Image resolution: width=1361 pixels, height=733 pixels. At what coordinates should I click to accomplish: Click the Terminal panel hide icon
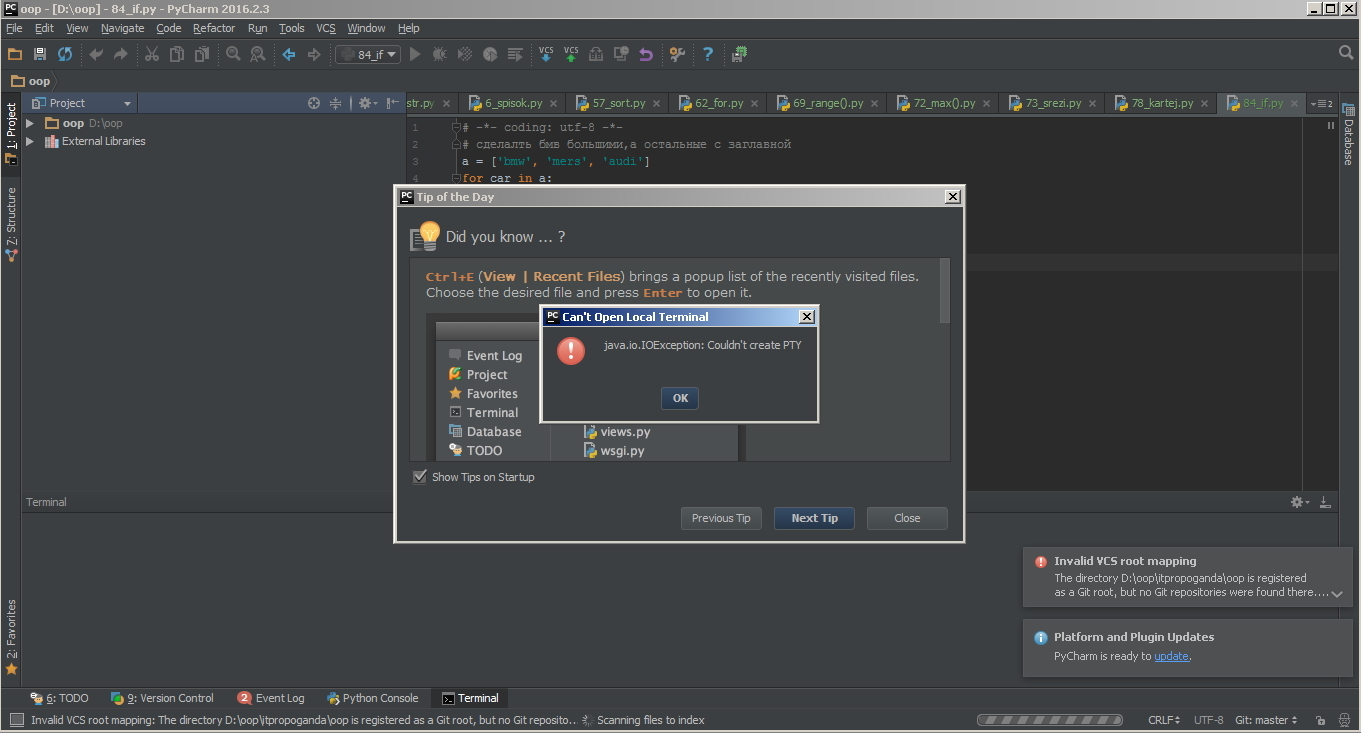click(x=1325, y=502)
